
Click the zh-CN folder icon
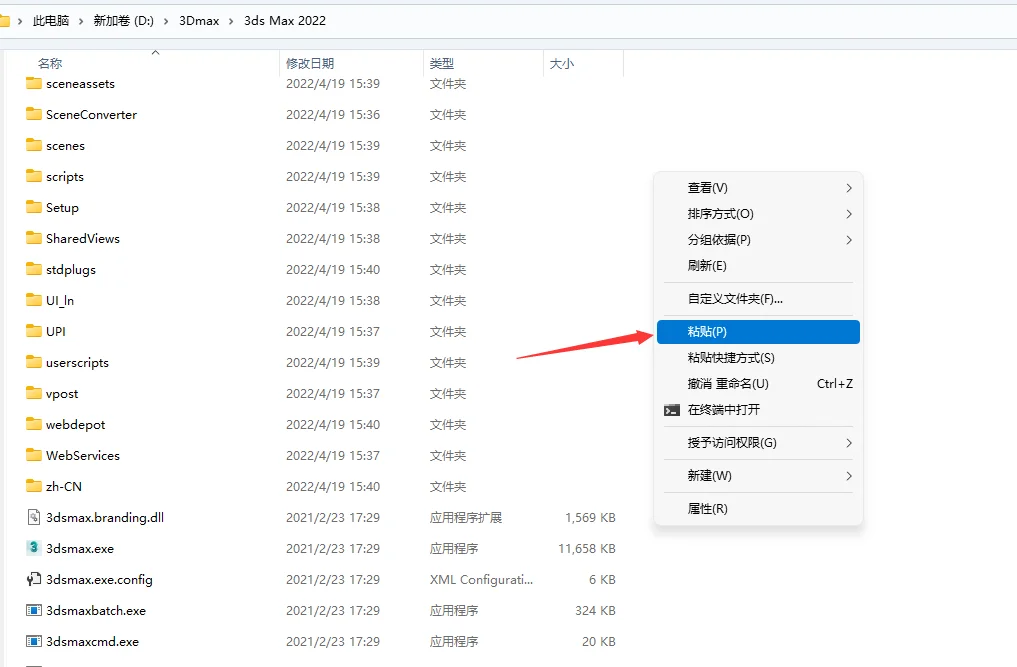coord(34,486)
